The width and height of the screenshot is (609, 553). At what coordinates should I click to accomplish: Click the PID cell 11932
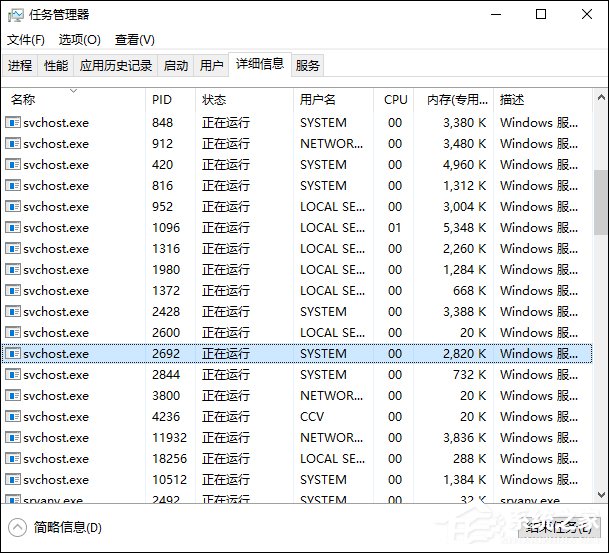[x=169, y=437]
